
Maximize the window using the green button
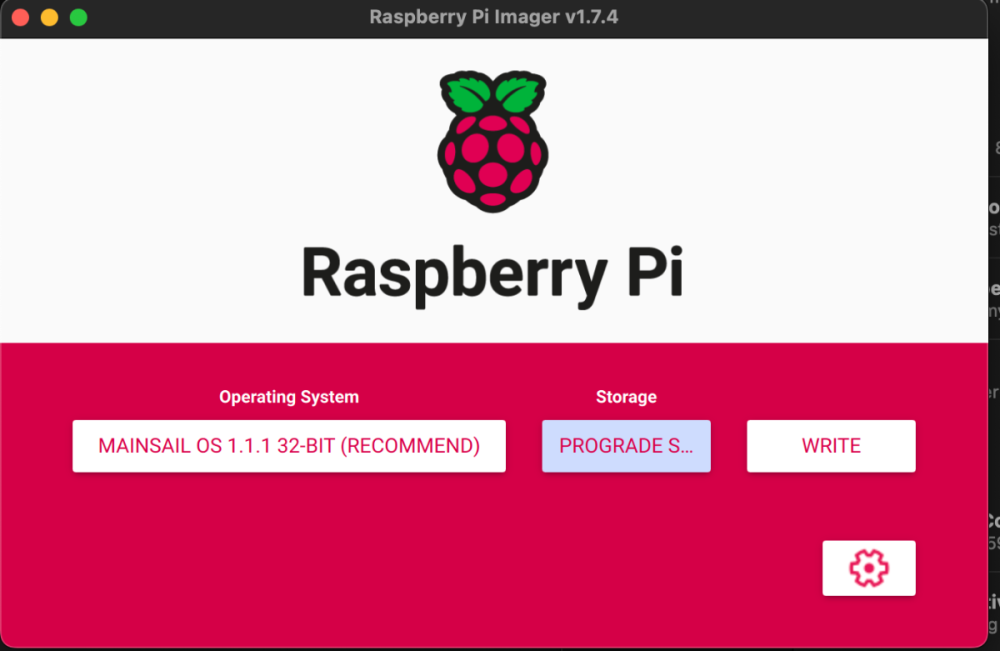78,17
